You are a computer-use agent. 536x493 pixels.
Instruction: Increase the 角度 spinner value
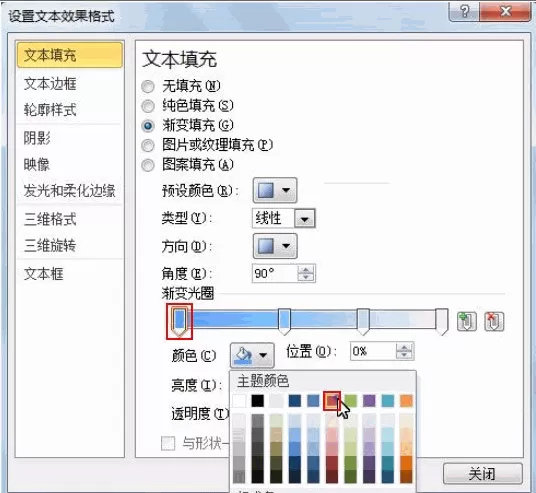point(306,269)
